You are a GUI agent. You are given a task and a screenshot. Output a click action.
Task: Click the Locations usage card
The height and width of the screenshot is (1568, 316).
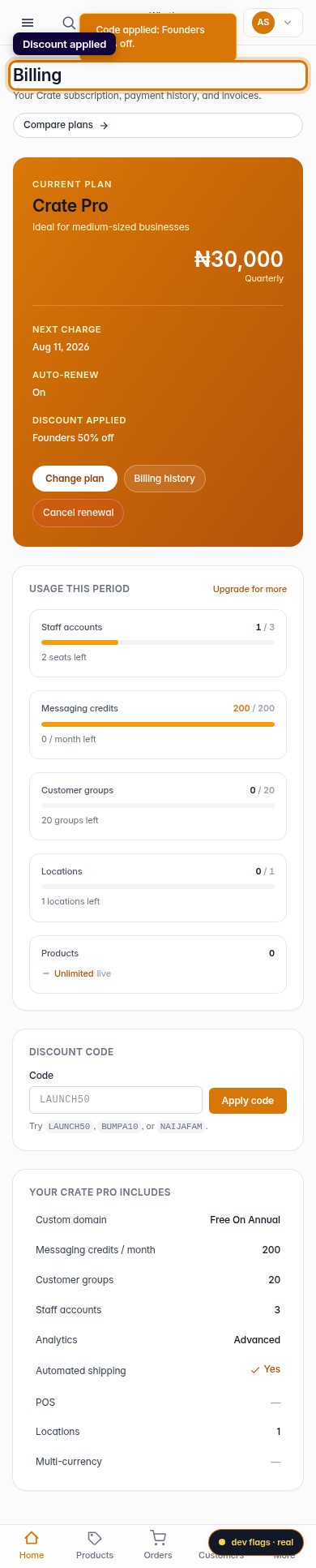[x=158, y=887]
